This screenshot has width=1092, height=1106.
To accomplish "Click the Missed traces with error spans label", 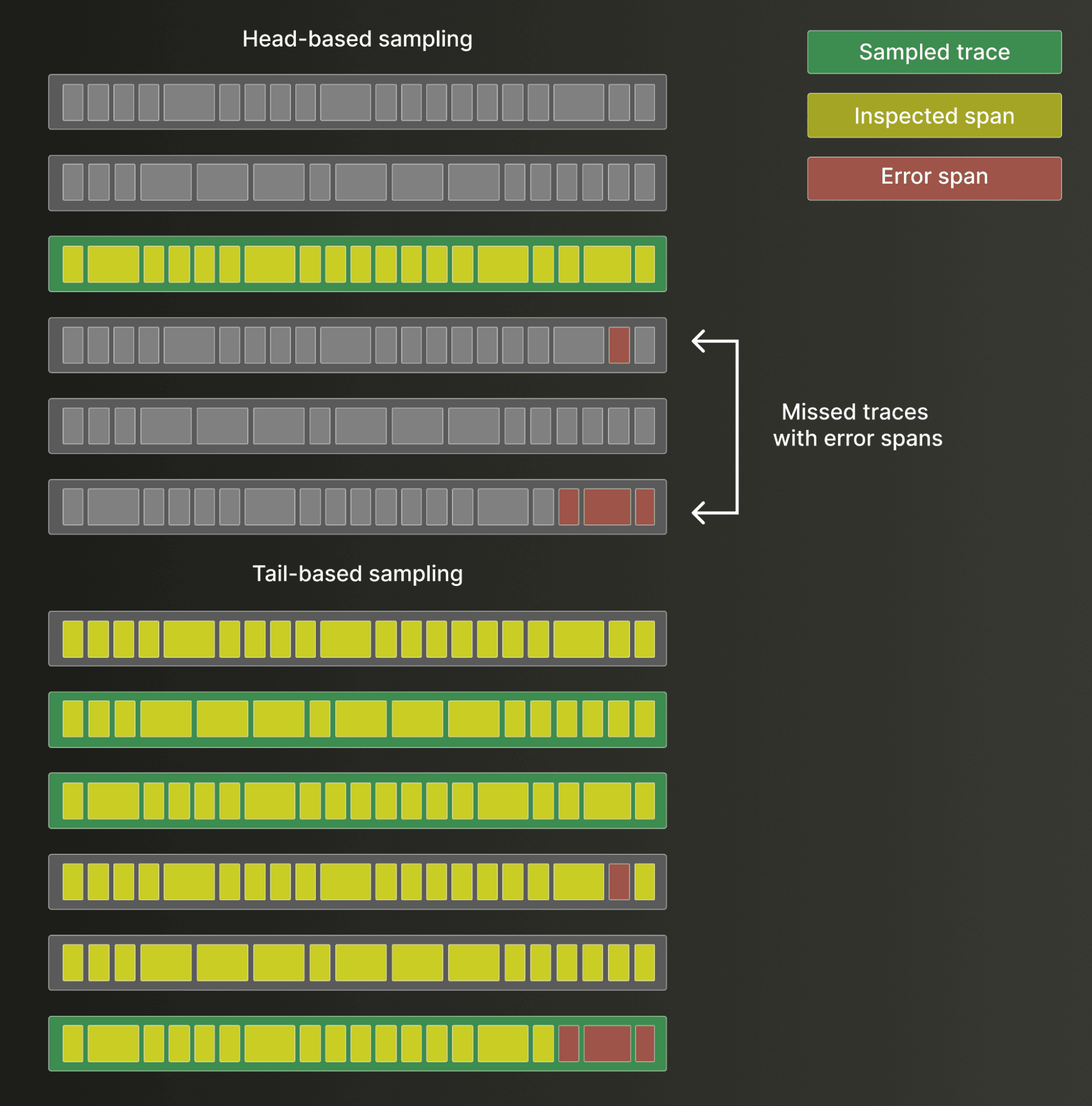I will 857,425.
